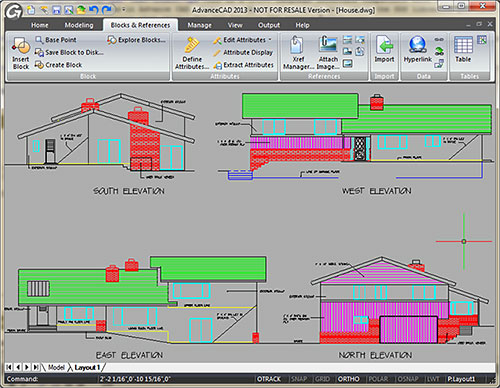Toggle OTRACK in status bar
This screenshot has width=500, height=388.
(x=269, y=379)
